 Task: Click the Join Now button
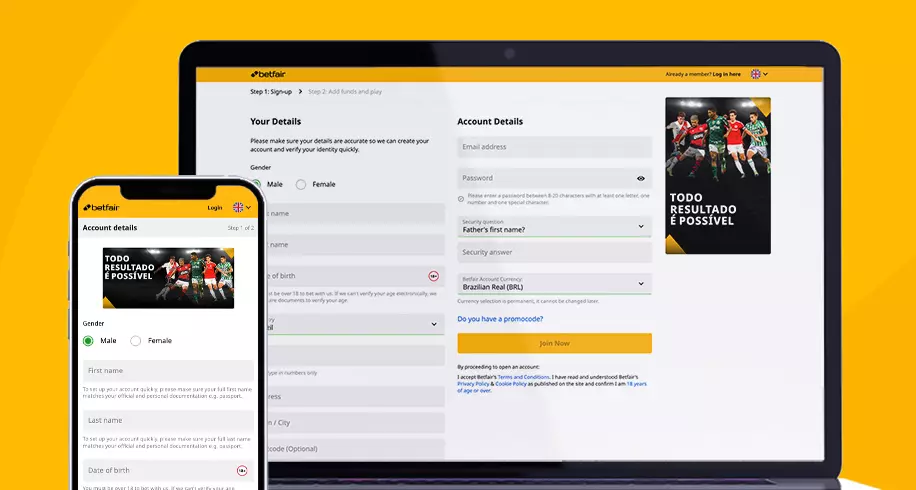click(554, 343)
